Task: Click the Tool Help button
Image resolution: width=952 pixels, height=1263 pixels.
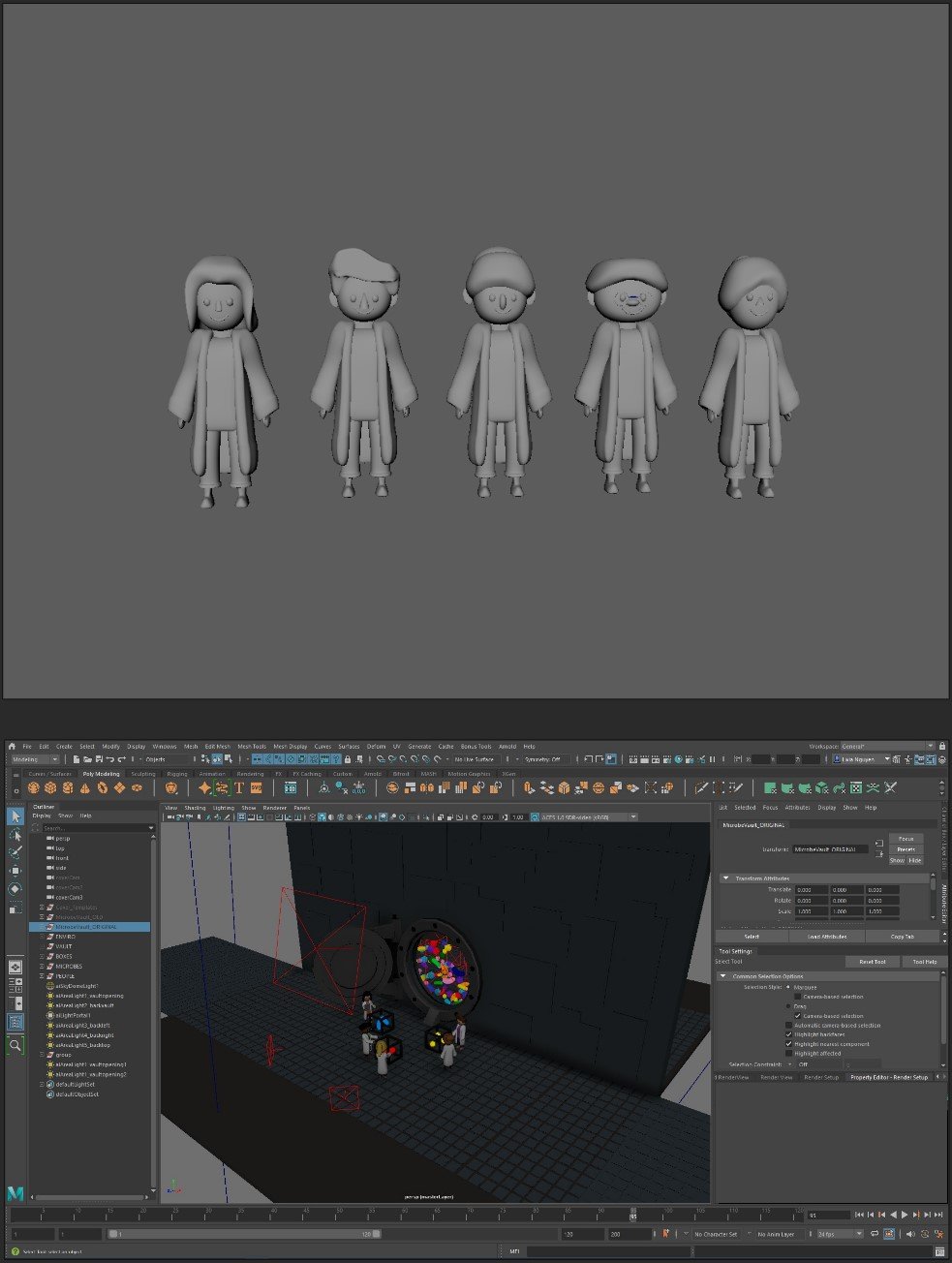Action: pyautogui.click(x=924, y=962)
